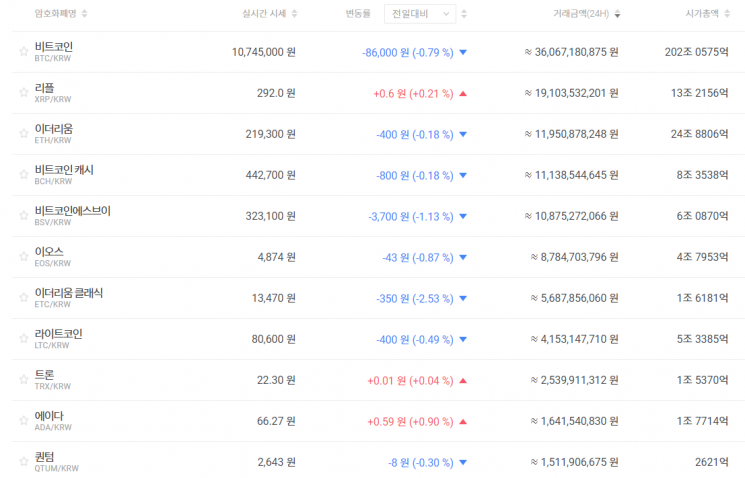This screenshot has width=745, height=478.
Task: Open the 이오스 coin link
Action: coord(49,252)
